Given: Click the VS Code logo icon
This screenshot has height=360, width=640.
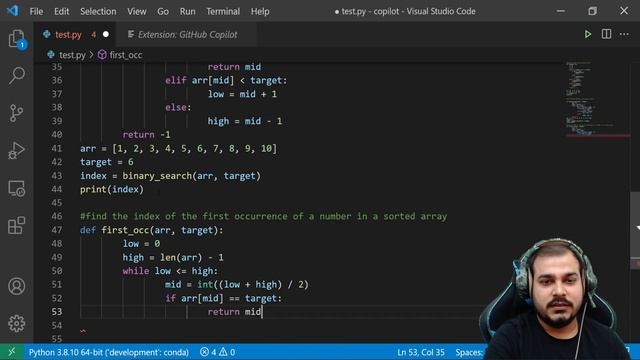Looking at the screenshot, I should [12, 11].
